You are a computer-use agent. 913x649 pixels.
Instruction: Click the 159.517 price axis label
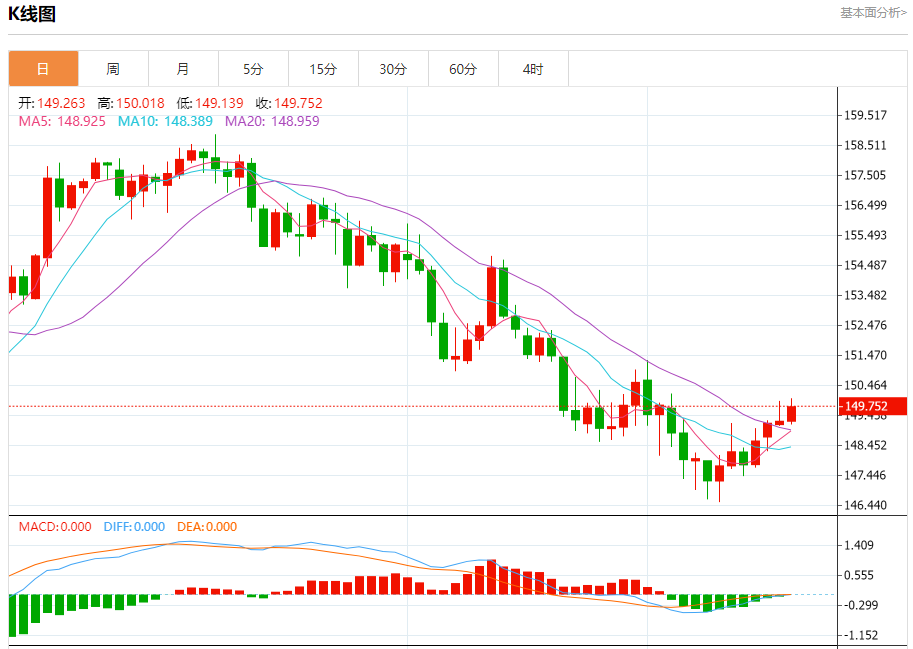865,115
